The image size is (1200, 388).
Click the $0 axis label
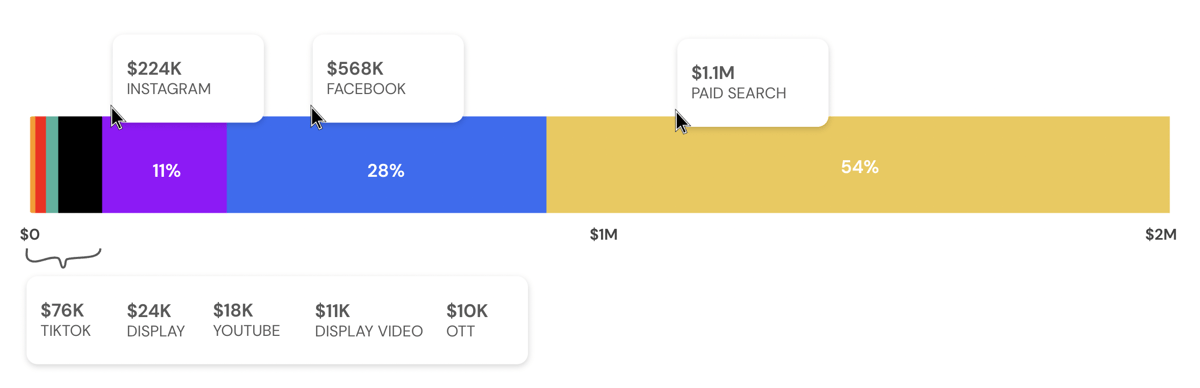(x=30, y=235)
